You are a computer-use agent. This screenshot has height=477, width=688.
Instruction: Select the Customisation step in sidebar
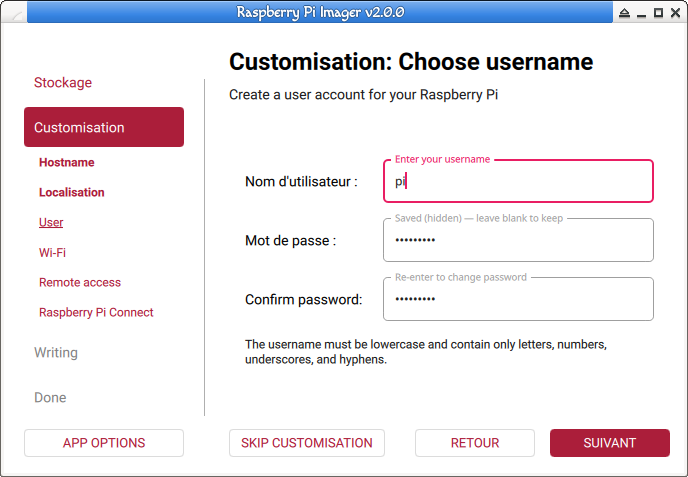click(x=104, y=127)
